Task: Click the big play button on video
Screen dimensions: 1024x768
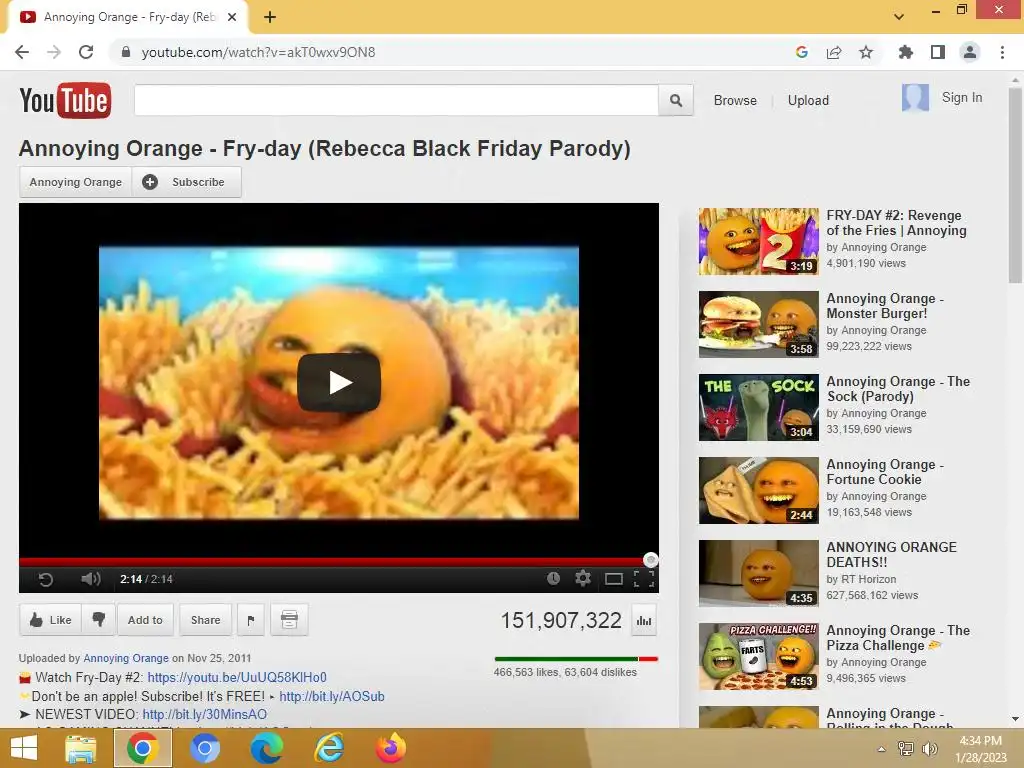Action: (339, 383)
